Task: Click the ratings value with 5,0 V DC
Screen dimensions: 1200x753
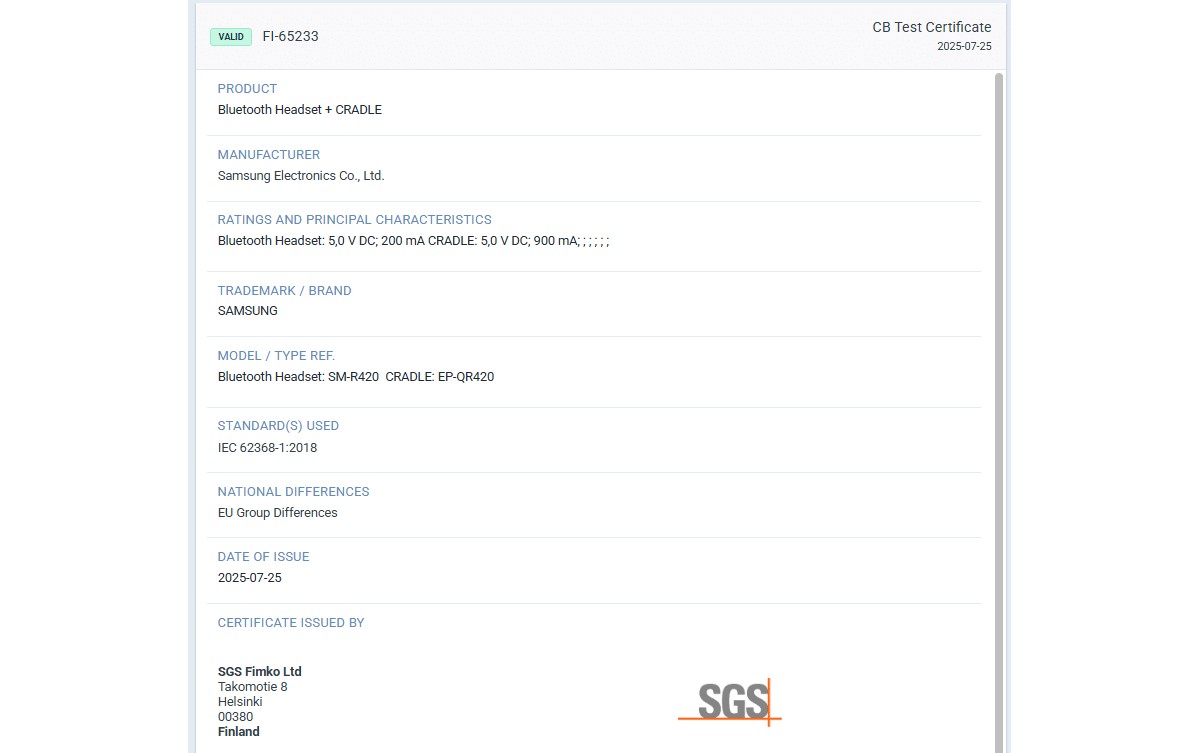Action: tap(413, 241)
